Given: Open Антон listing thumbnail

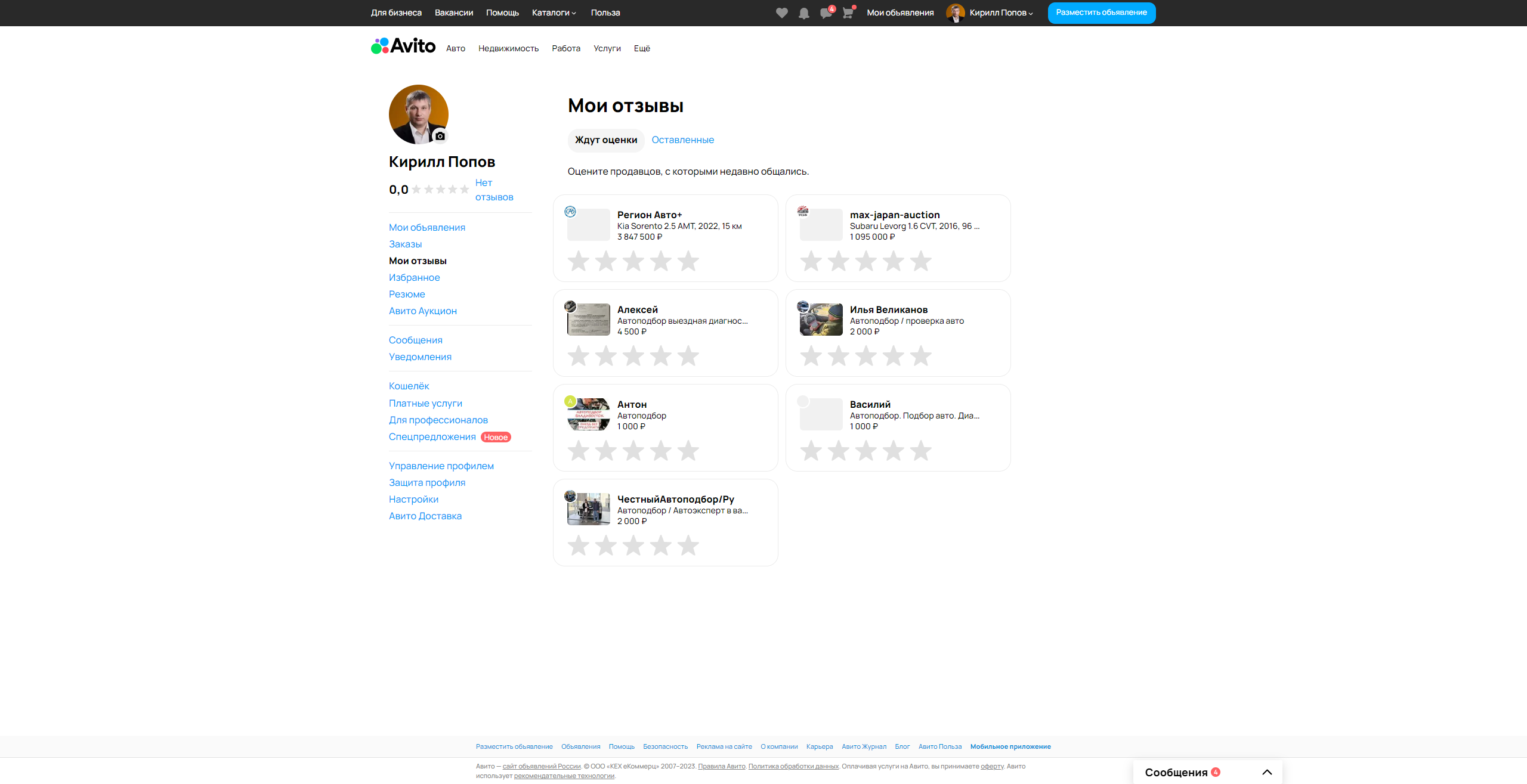Looking at the screenshot, I should (588, 414).
